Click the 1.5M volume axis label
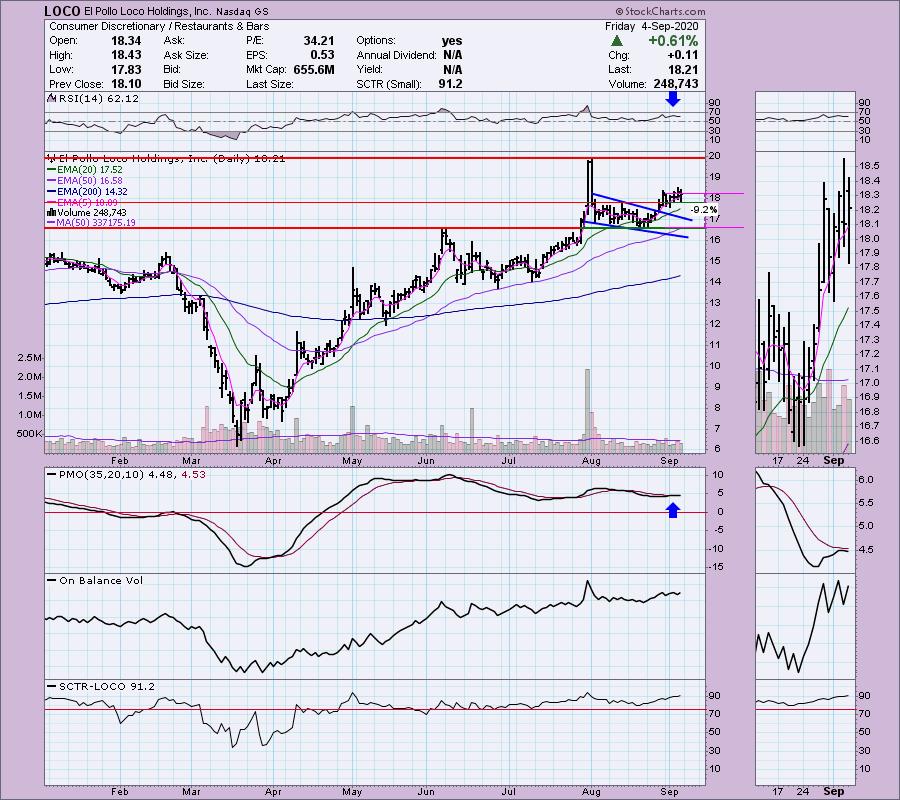Screen dimensions: 900x800 click(x=30, y=396)
